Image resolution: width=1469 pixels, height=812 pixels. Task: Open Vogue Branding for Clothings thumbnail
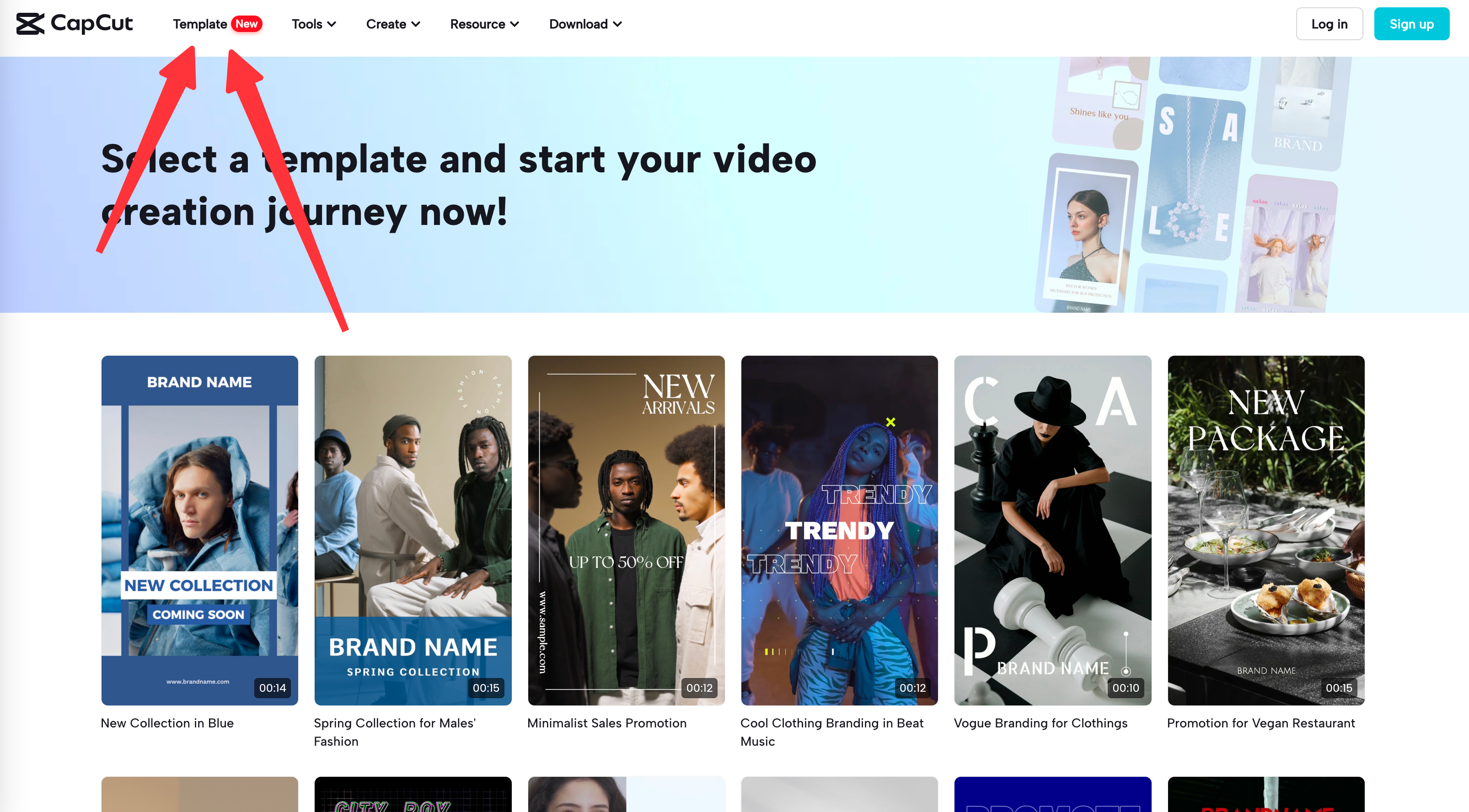click(1053, 530)
